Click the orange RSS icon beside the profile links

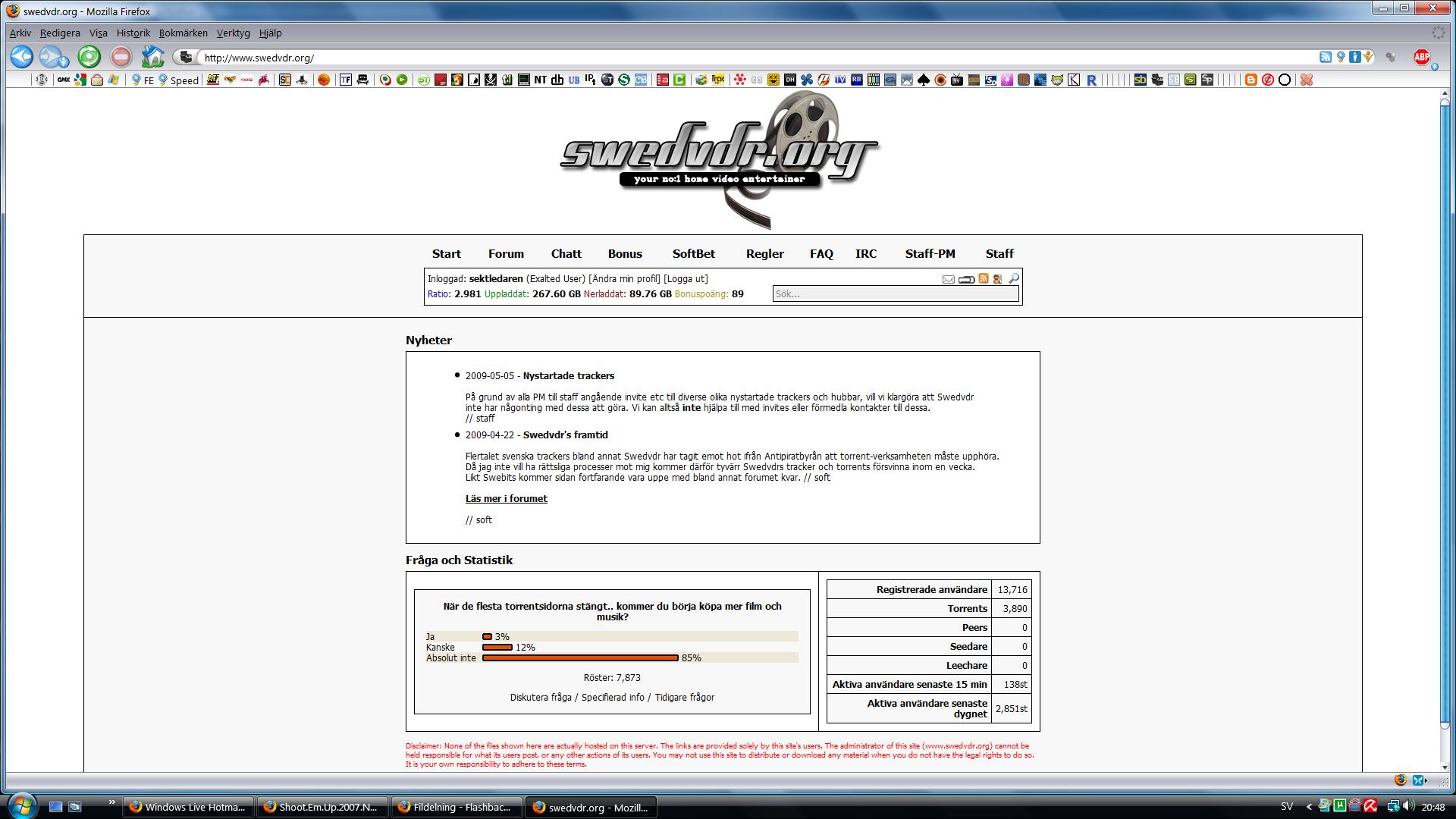click(984, 278)
